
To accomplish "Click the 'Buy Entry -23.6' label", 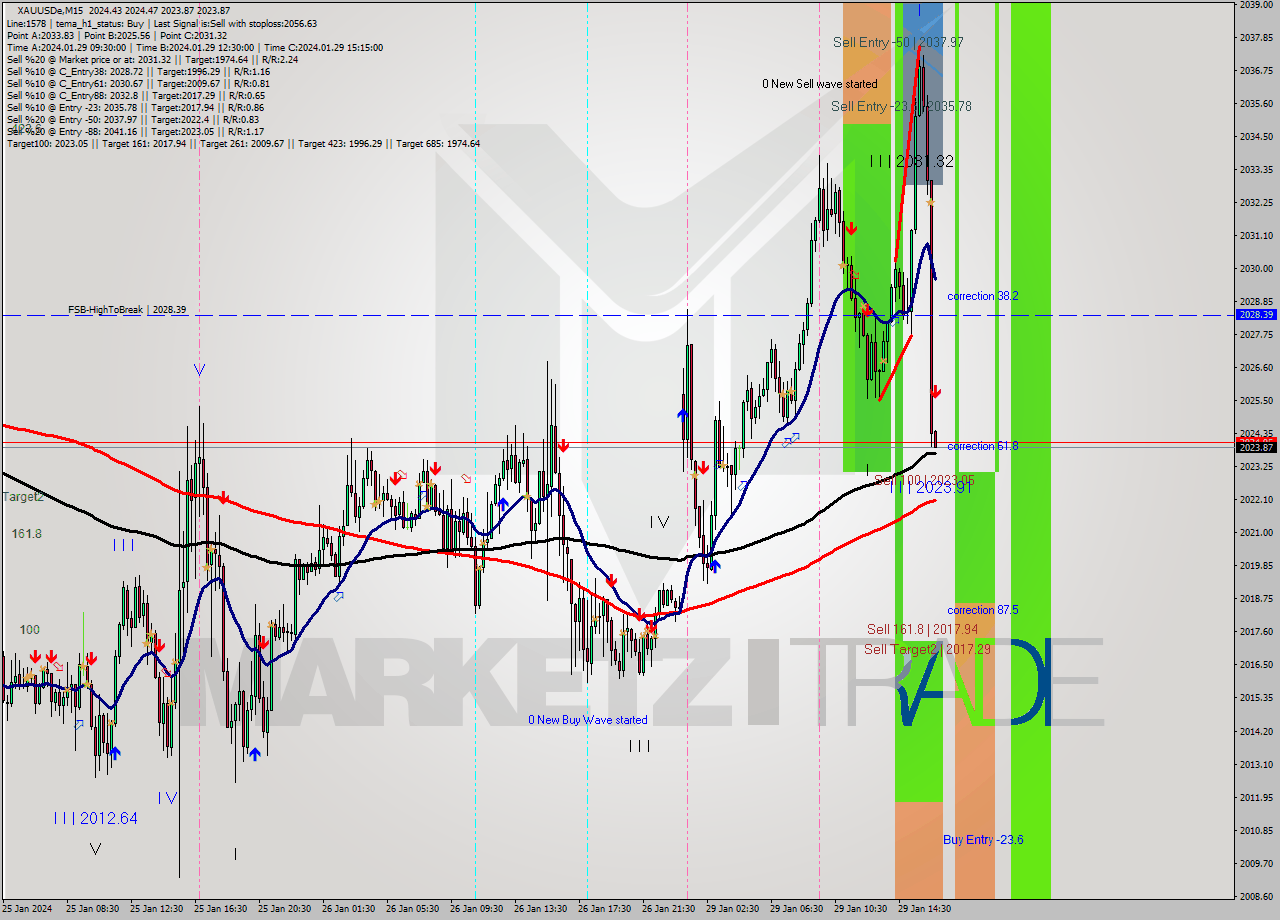I will pyautogui.click(x=983, y=840).
